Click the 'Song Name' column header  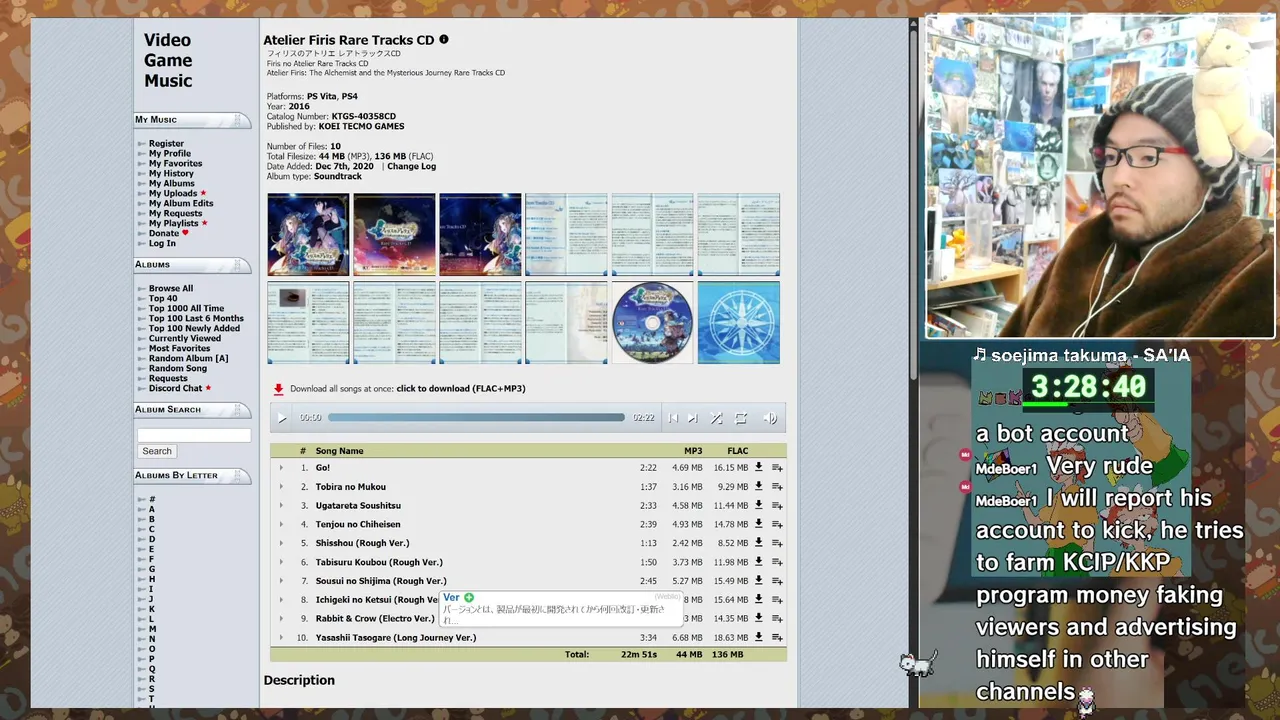coord(339,451)
